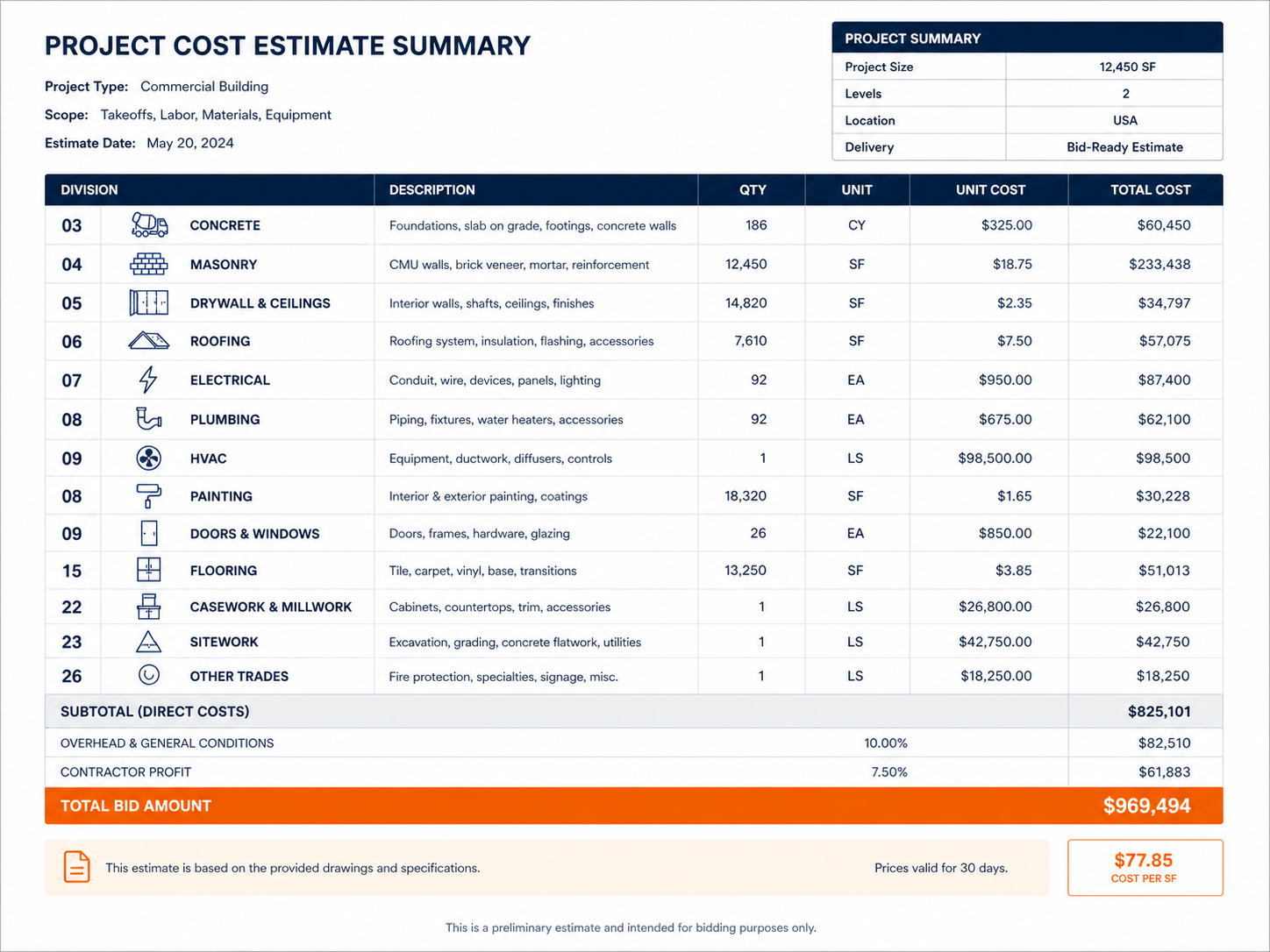The image size is (1270, 952).
Task: Click the 18,320 painting quantity
Action: pyautogui.click(x=746, y=495)
